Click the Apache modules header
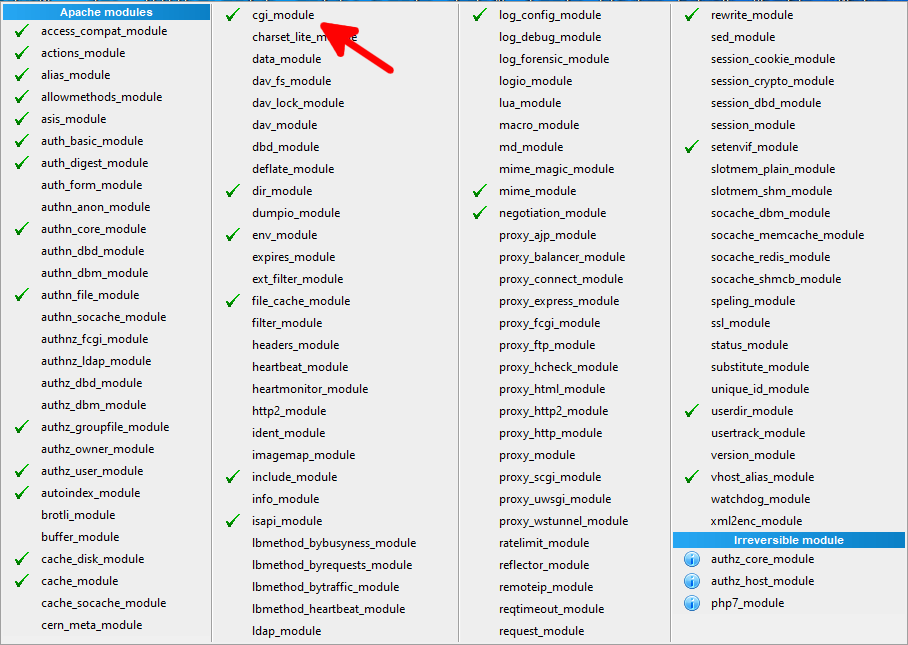 pyautogui.click(x=105, y=11)
